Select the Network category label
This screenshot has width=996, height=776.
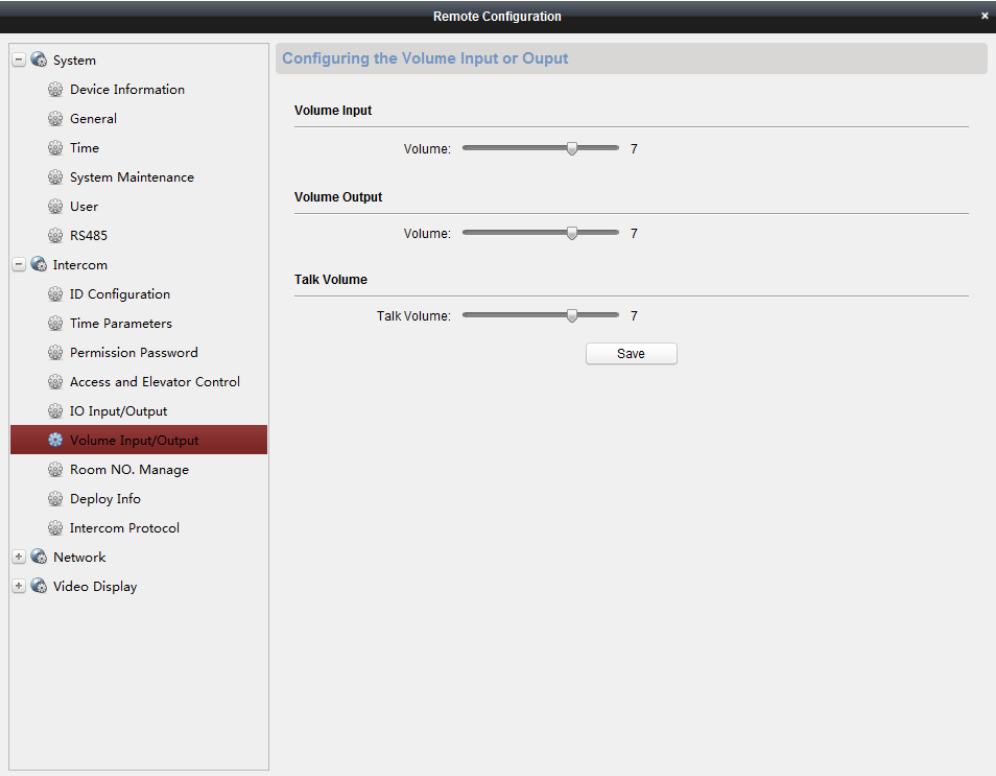[79, 557]
